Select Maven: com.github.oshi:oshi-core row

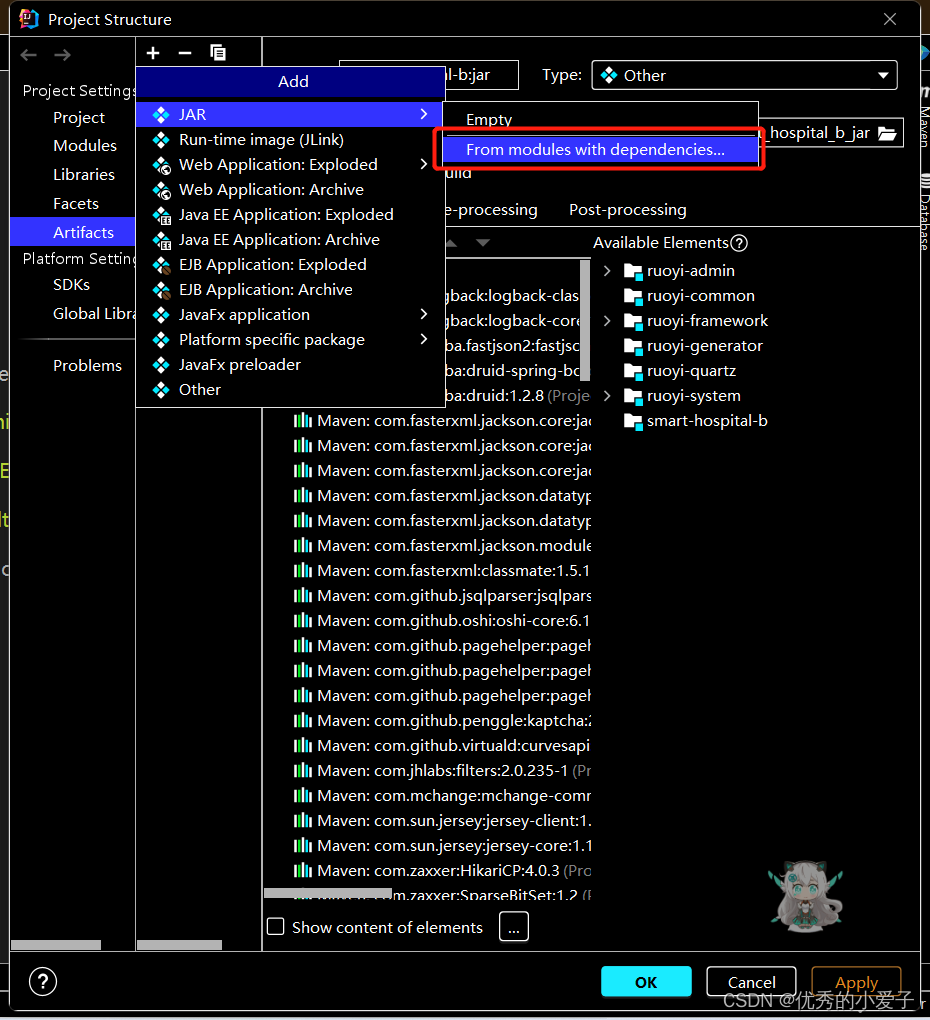[442, 621]
